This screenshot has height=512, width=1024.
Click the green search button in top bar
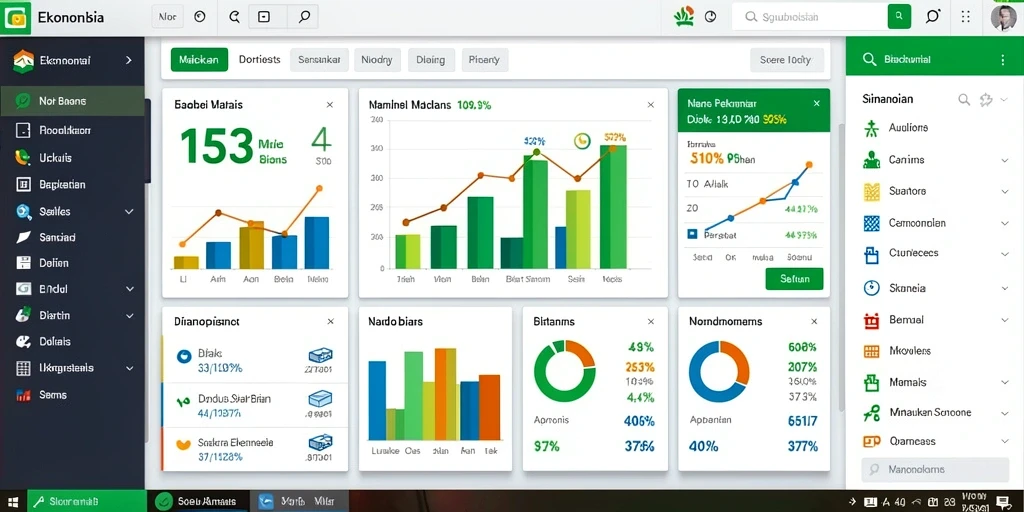coord(899,16)
